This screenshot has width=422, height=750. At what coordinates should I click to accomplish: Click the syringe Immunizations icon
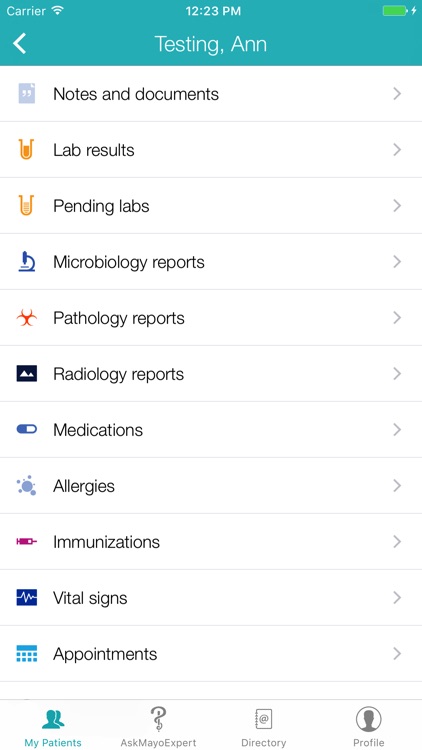point(26,541)
